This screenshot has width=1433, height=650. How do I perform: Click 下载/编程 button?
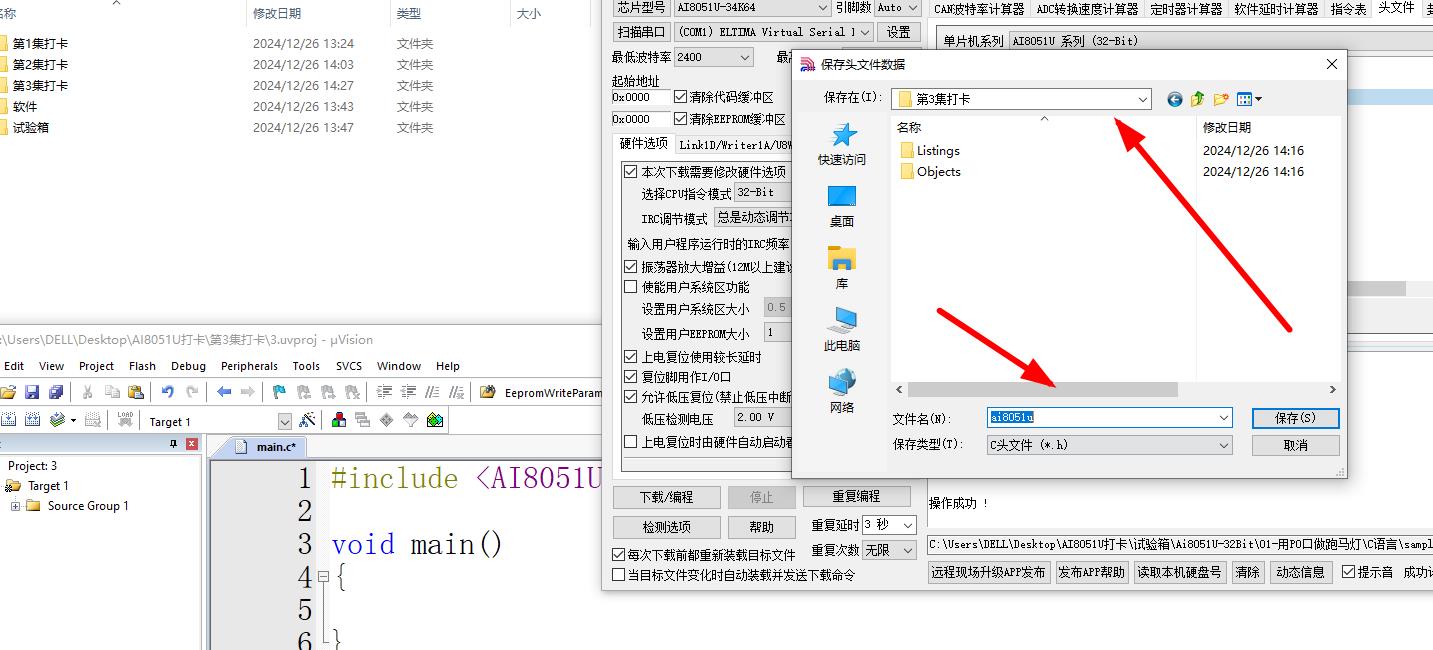coord(666,497)
